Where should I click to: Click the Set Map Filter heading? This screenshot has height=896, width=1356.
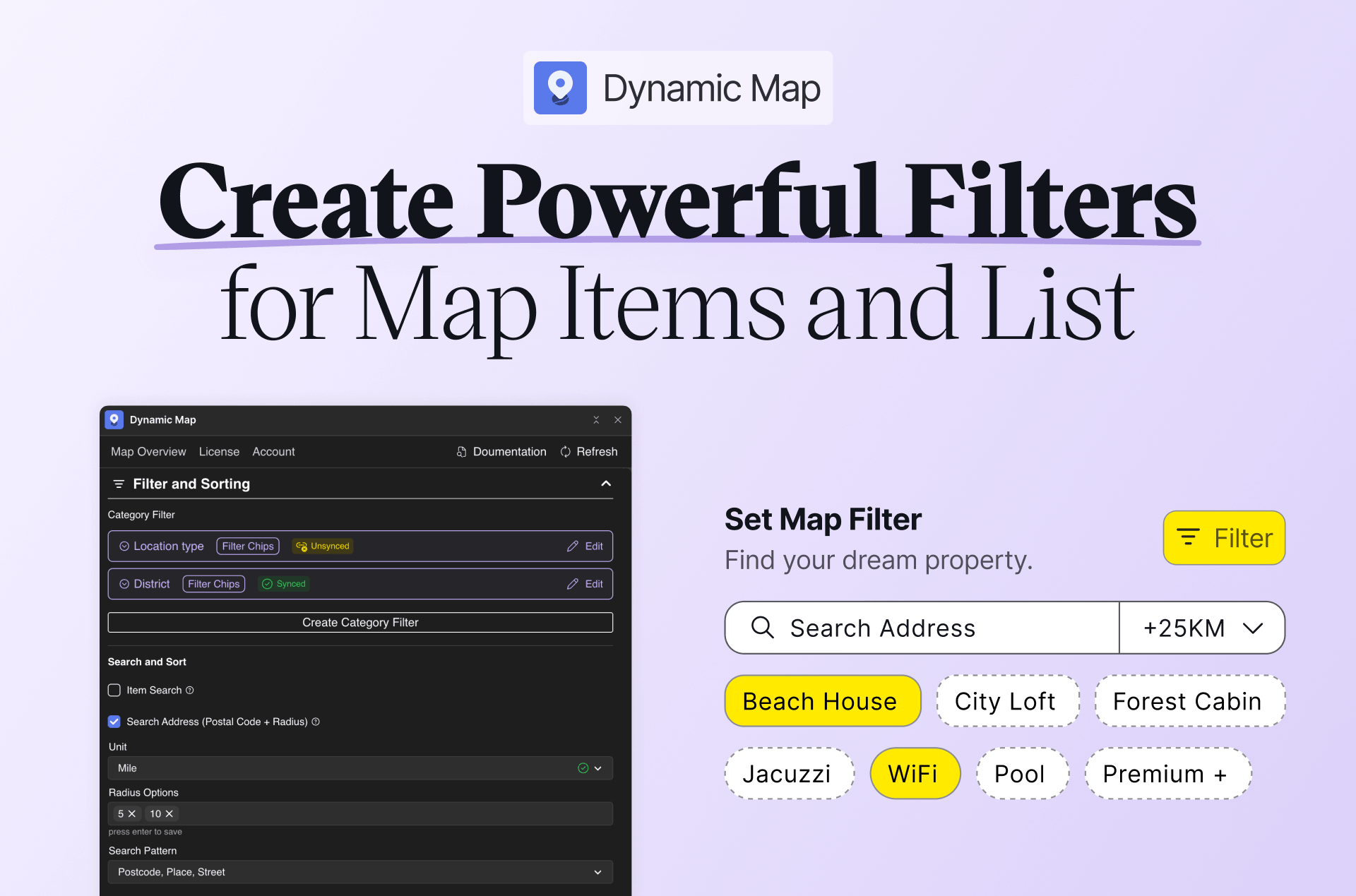(823, 520)
